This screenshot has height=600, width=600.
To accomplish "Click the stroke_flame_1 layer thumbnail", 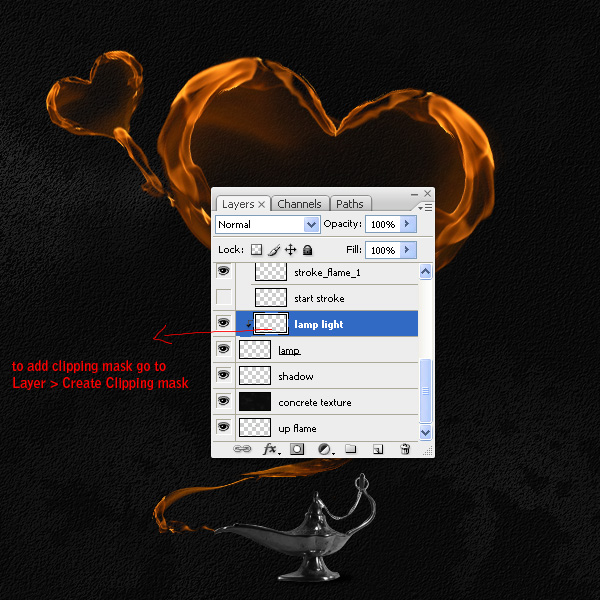I will [x=271, y=272].
